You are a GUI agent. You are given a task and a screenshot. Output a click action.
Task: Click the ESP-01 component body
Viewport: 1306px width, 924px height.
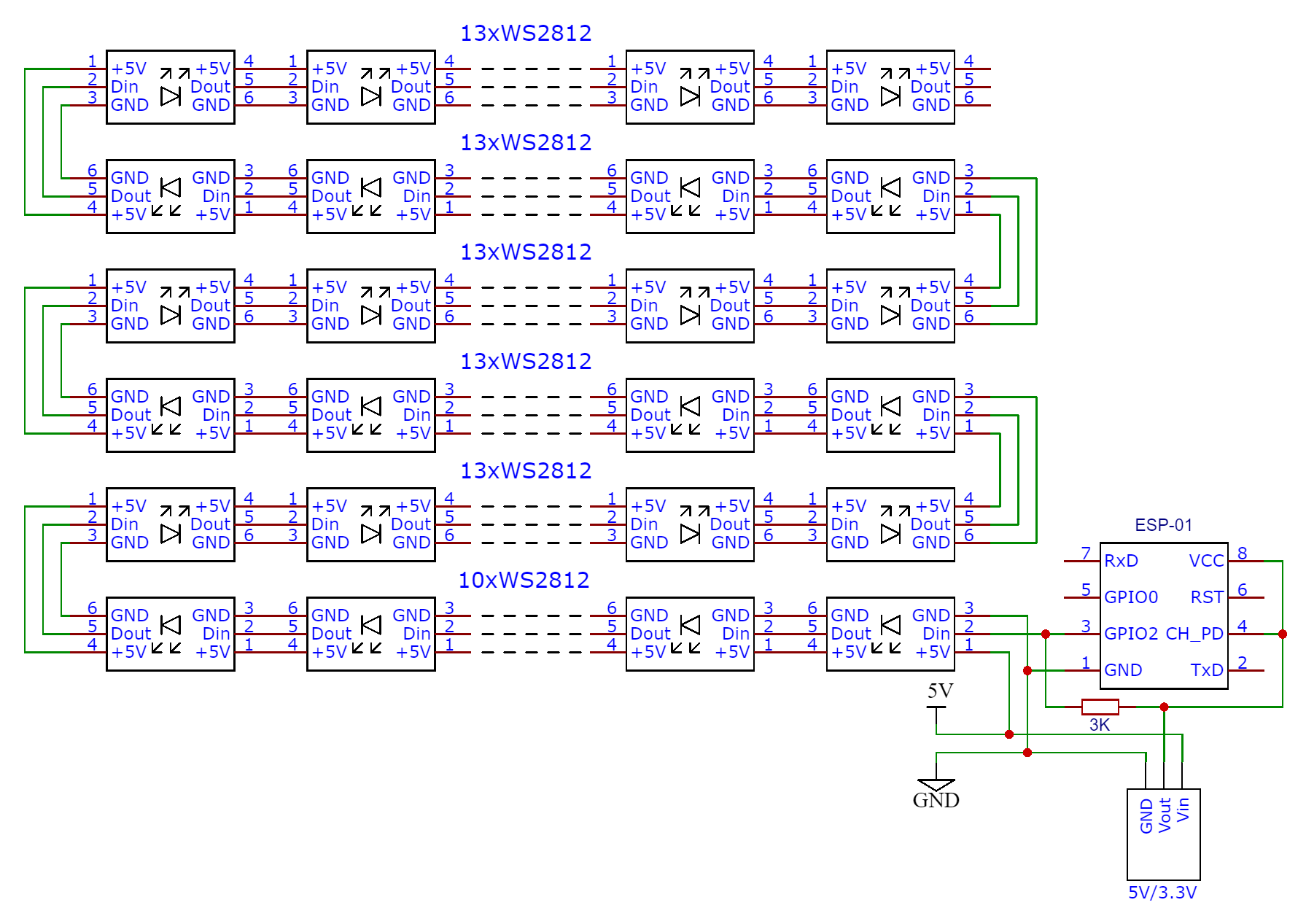[x=1164, y=615]
